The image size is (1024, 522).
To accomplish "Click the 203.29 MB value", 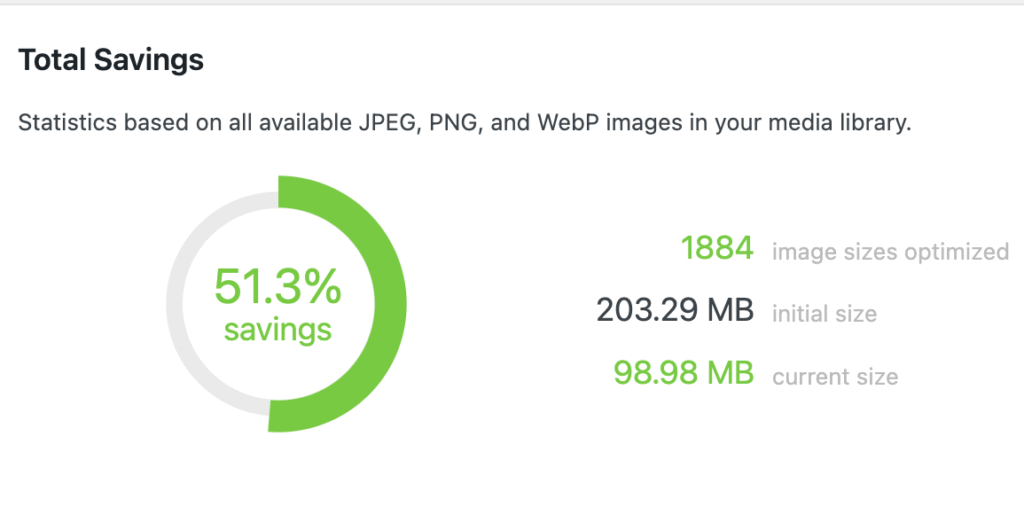I will (674, 311).
